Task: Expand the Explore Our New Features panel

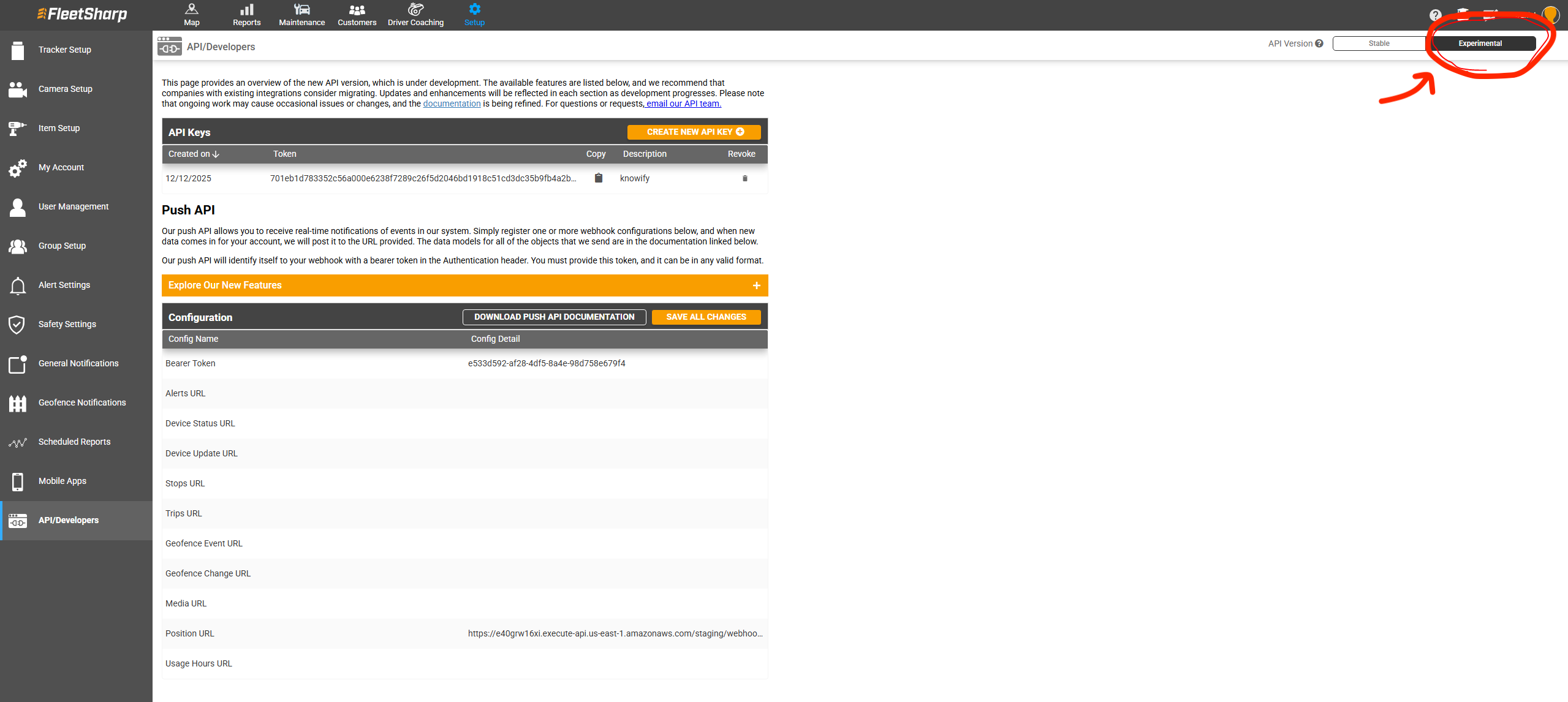Action: [x=757, y=285]
